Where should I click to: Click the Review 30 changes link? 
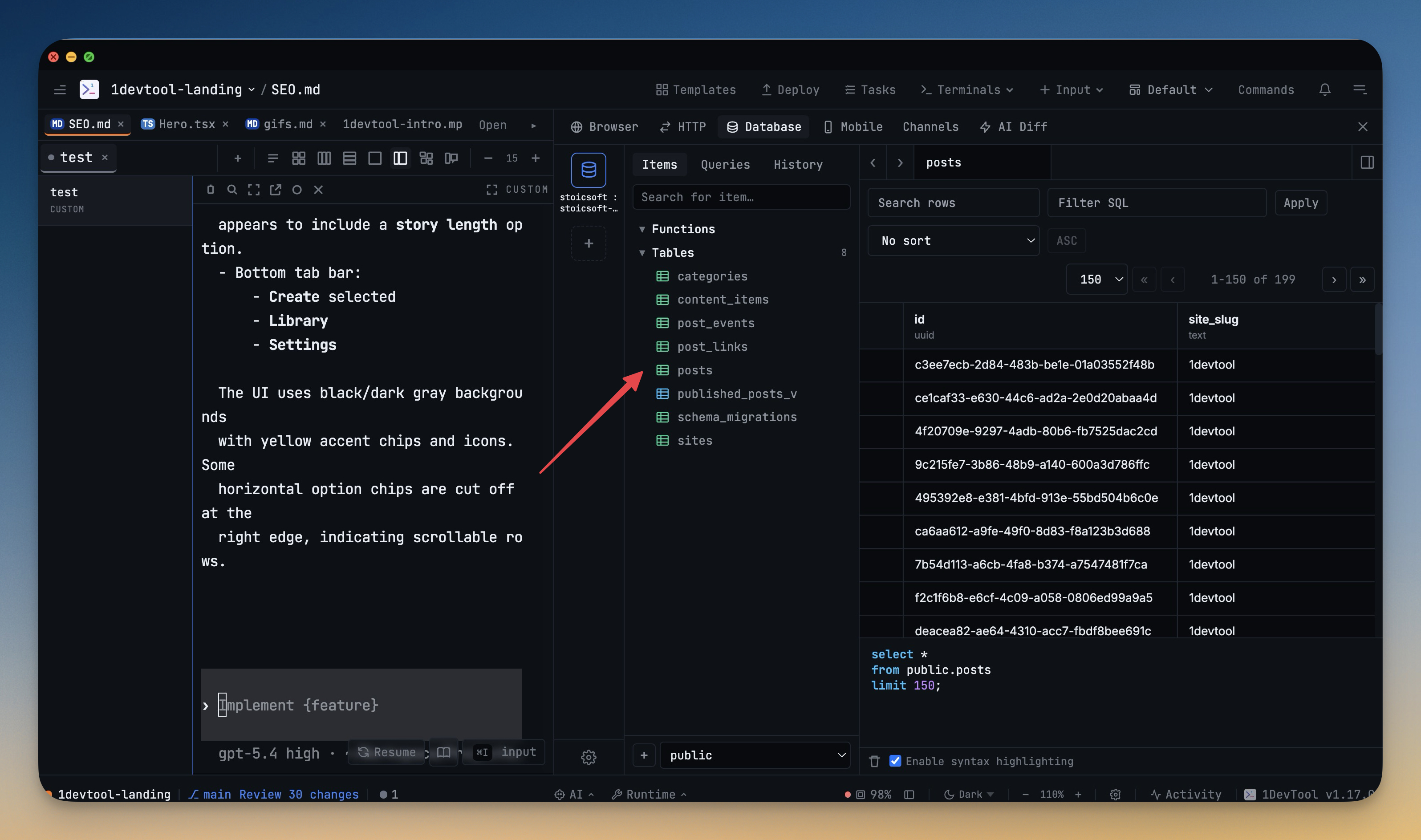click(x=298, y=794)
